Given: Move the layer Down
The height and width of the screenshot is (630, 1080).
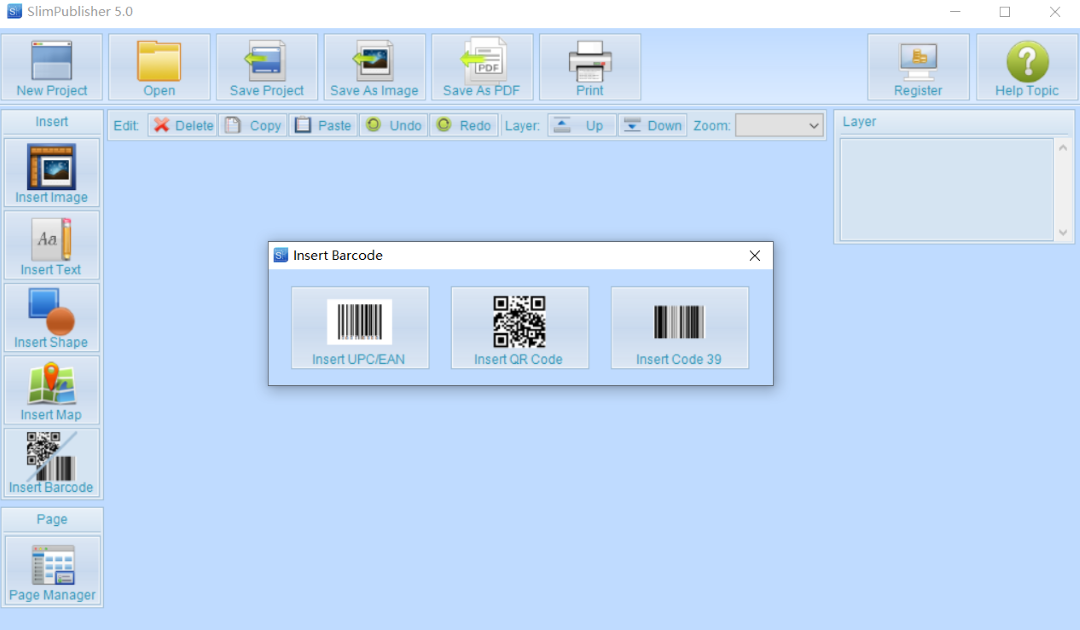Looking at the screenshot, I should (652, 124).
